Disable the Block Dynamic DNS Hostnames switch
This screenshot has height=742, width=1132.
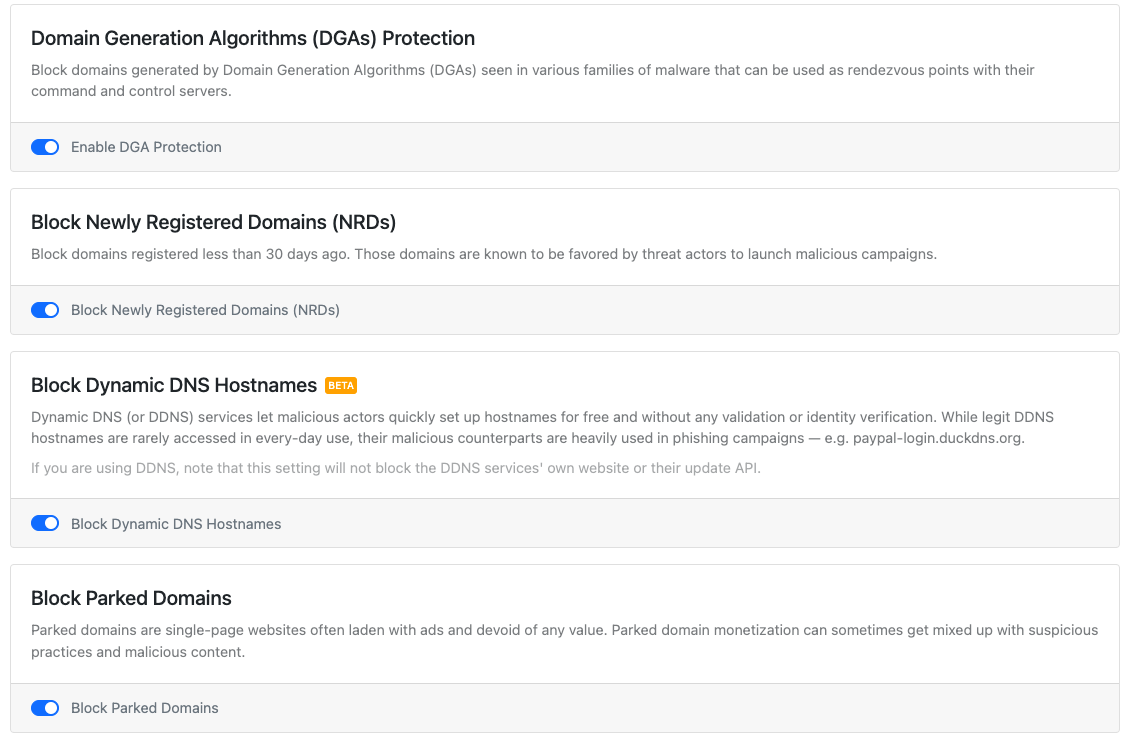click(x=45, y=523)
